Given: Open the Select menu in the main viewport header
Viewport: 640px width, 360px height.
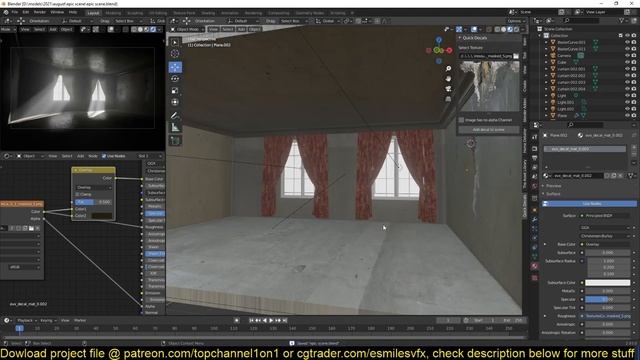Looking at the screenshot, I should [x=228, y=29].
